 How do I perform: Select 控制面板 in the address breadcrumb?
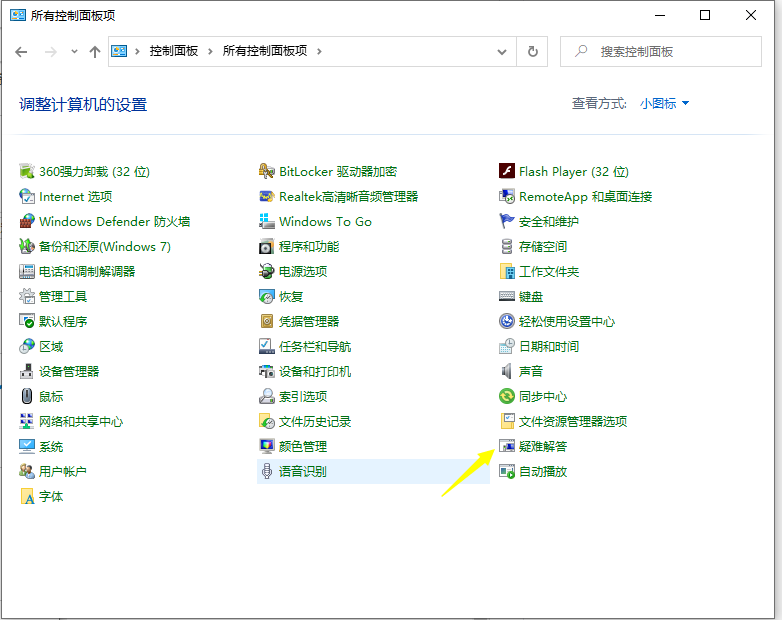click(x=175, y=51)
